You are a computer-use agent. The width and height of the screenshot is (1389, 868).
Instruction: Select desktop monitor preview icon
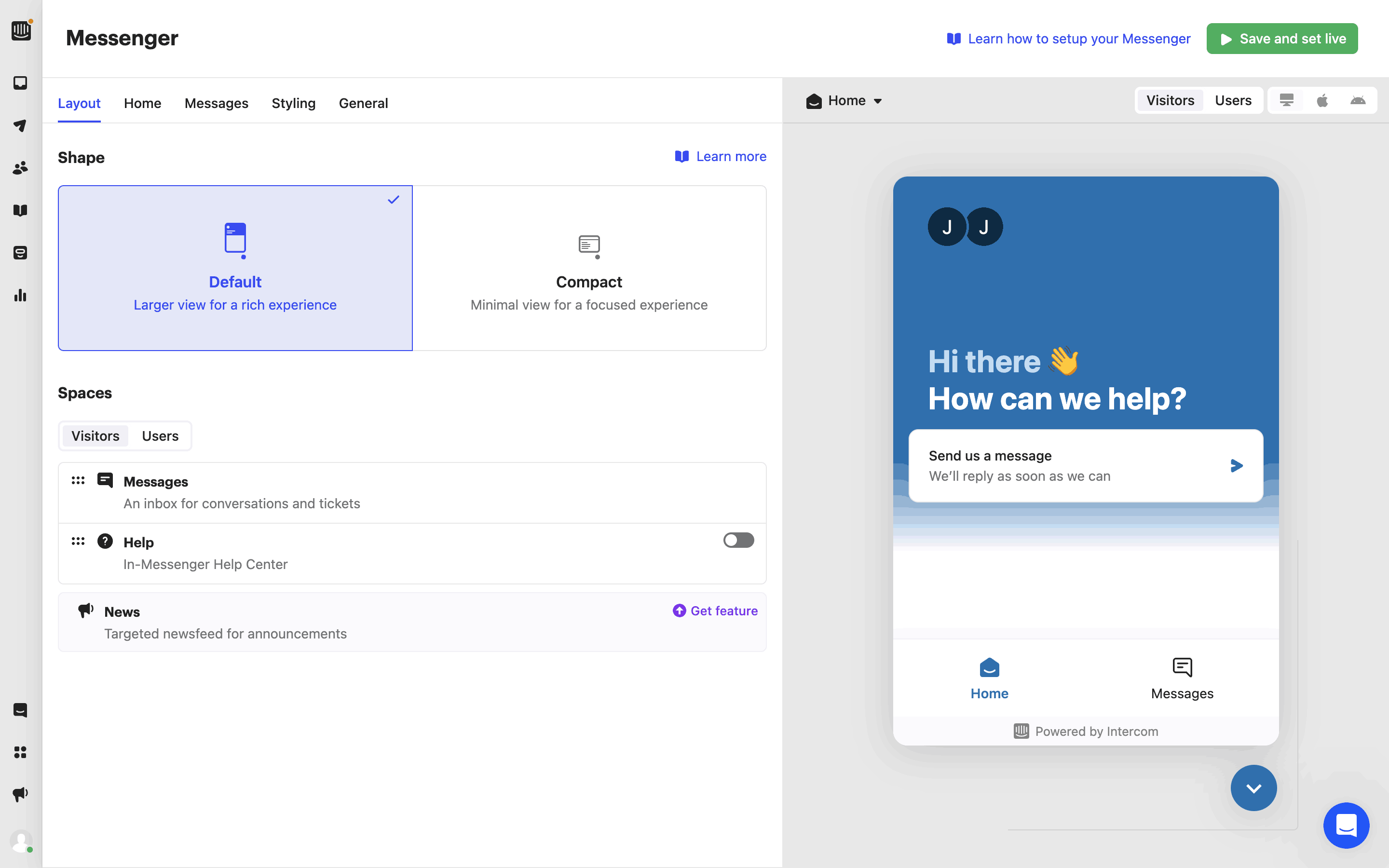[x=1286, y=100]
